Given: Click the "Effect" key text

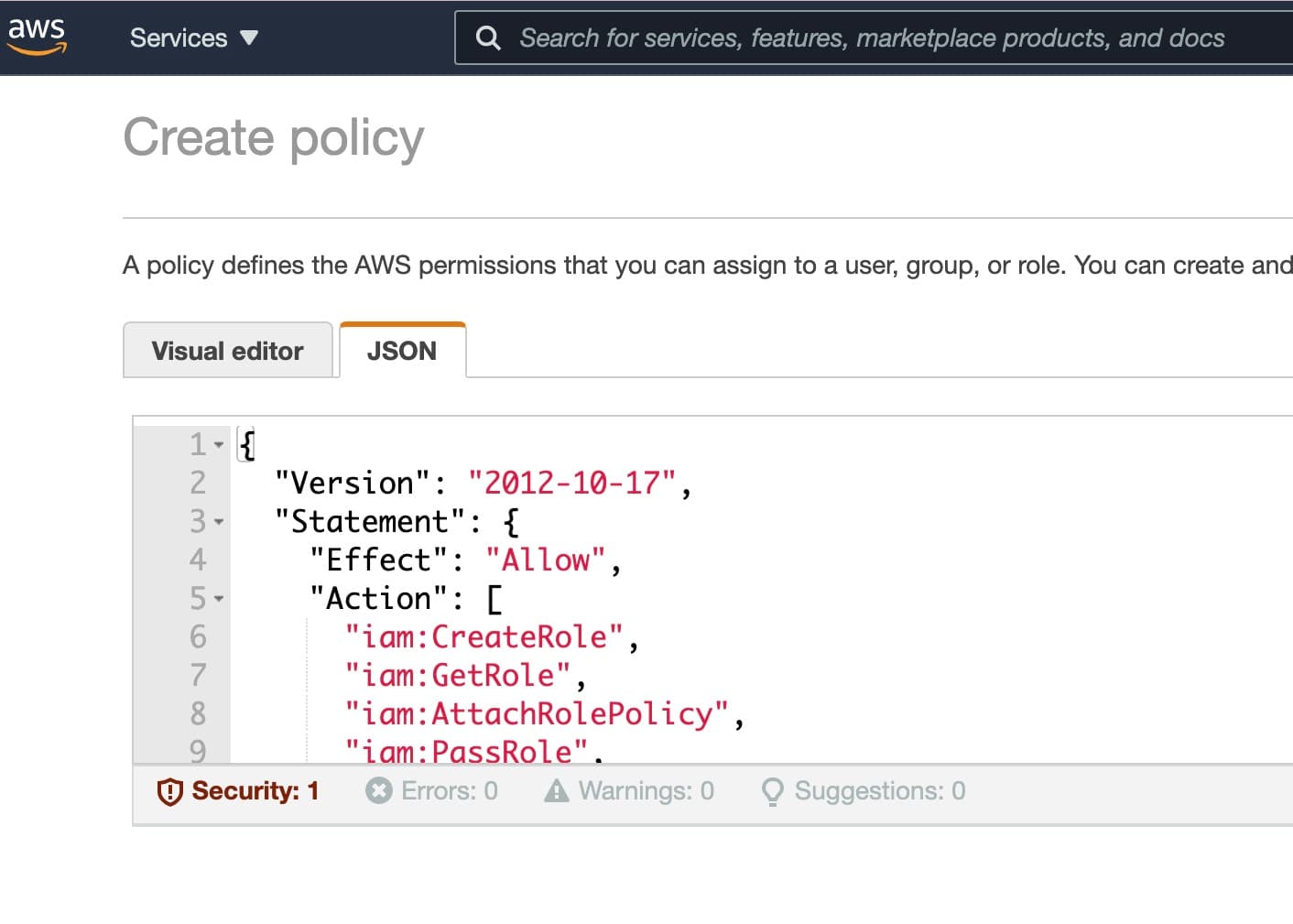Looking at the screenshot, I should (379, 560).
